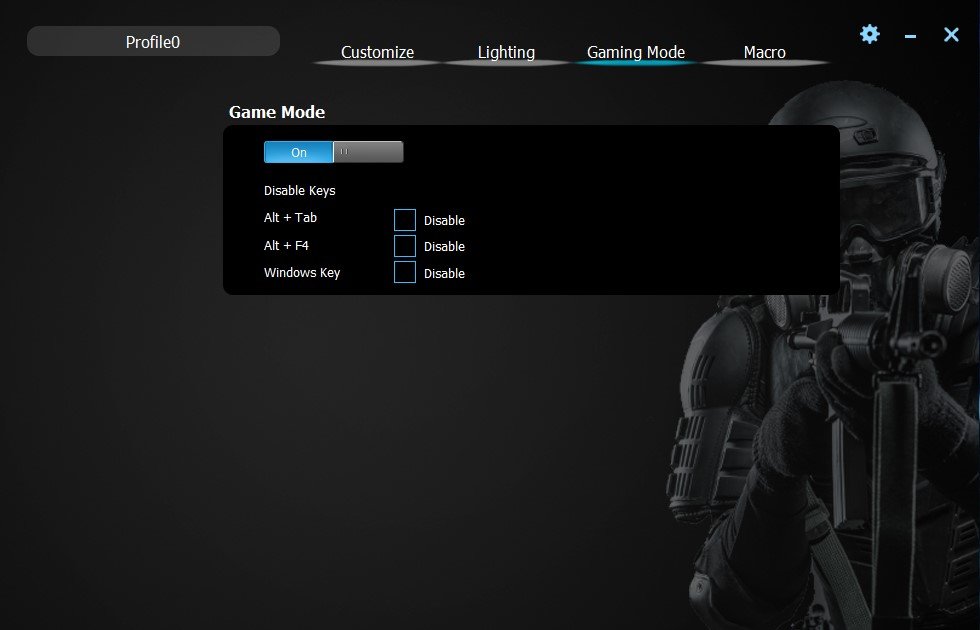This screenshot has width=980, height=630.
Task: Select the Gaming Mode tab
Action: pyautogui.click(x=636, y=52)
